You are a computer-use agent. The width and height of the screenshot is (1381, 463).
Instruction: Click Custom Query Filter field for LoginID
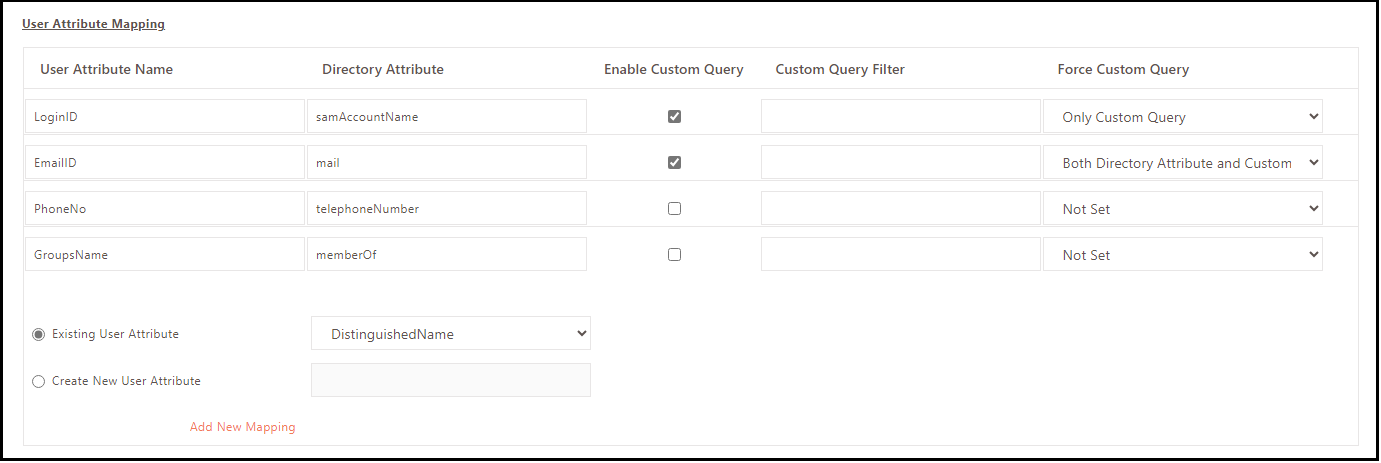900,116
